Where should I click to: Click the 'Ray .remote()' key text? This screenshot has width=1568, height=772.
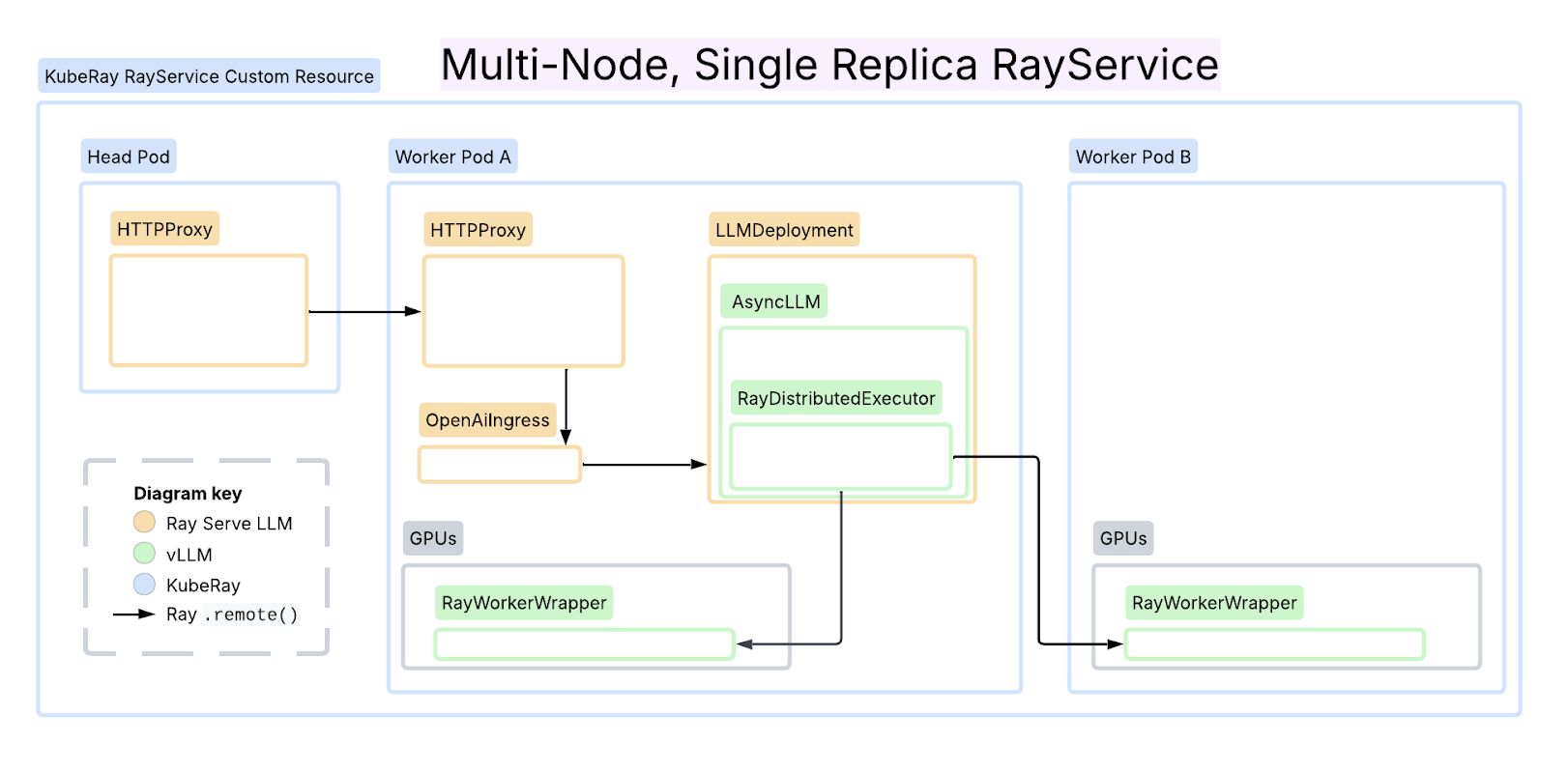click(232, 615)
